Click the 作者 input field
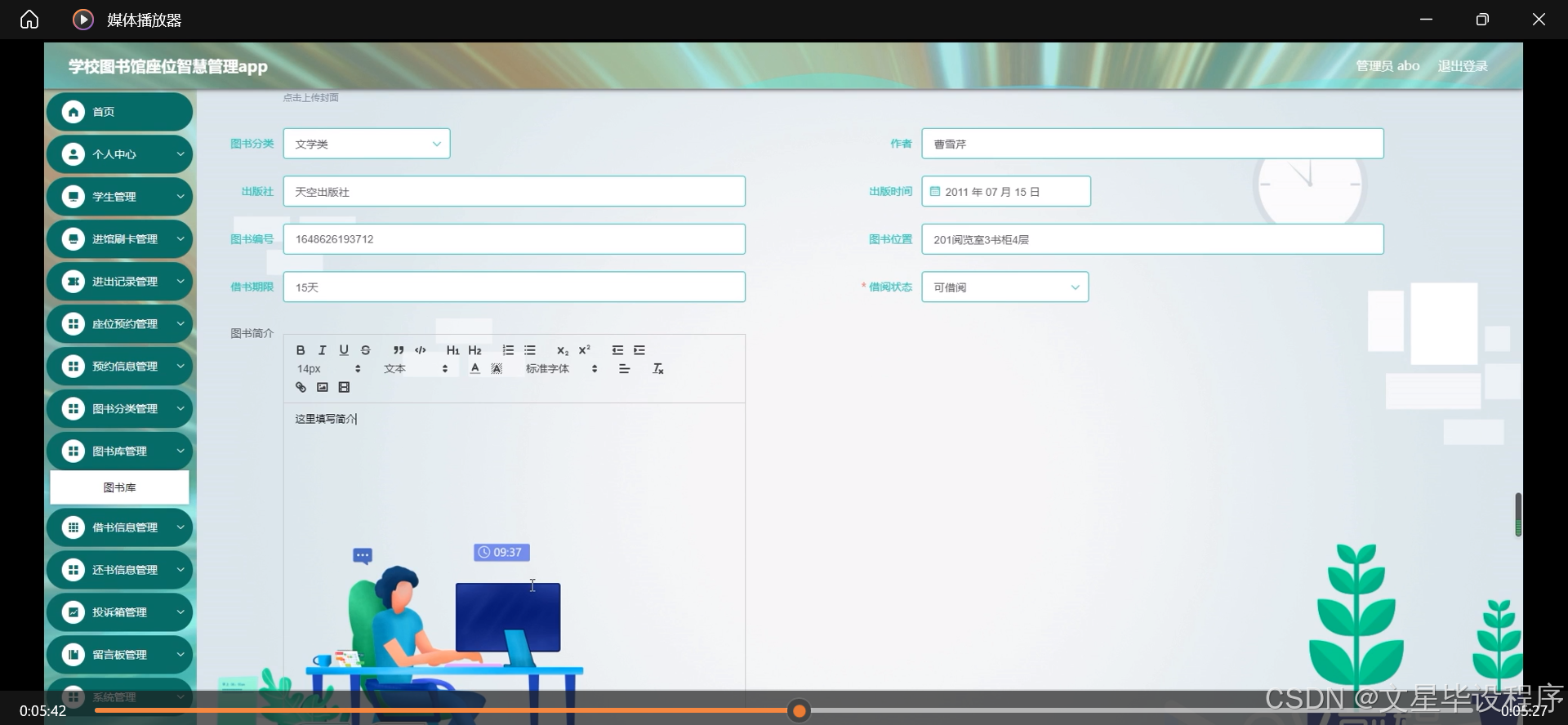Viewport: 1568px width, 725px height. (x=1152, y=144)
